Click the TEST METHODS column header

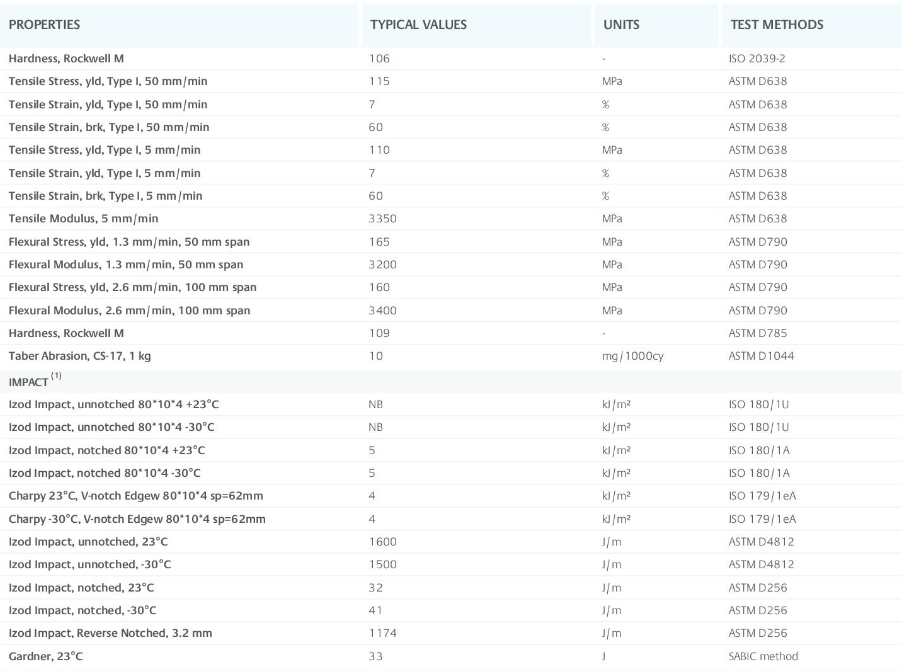[776, 24]
